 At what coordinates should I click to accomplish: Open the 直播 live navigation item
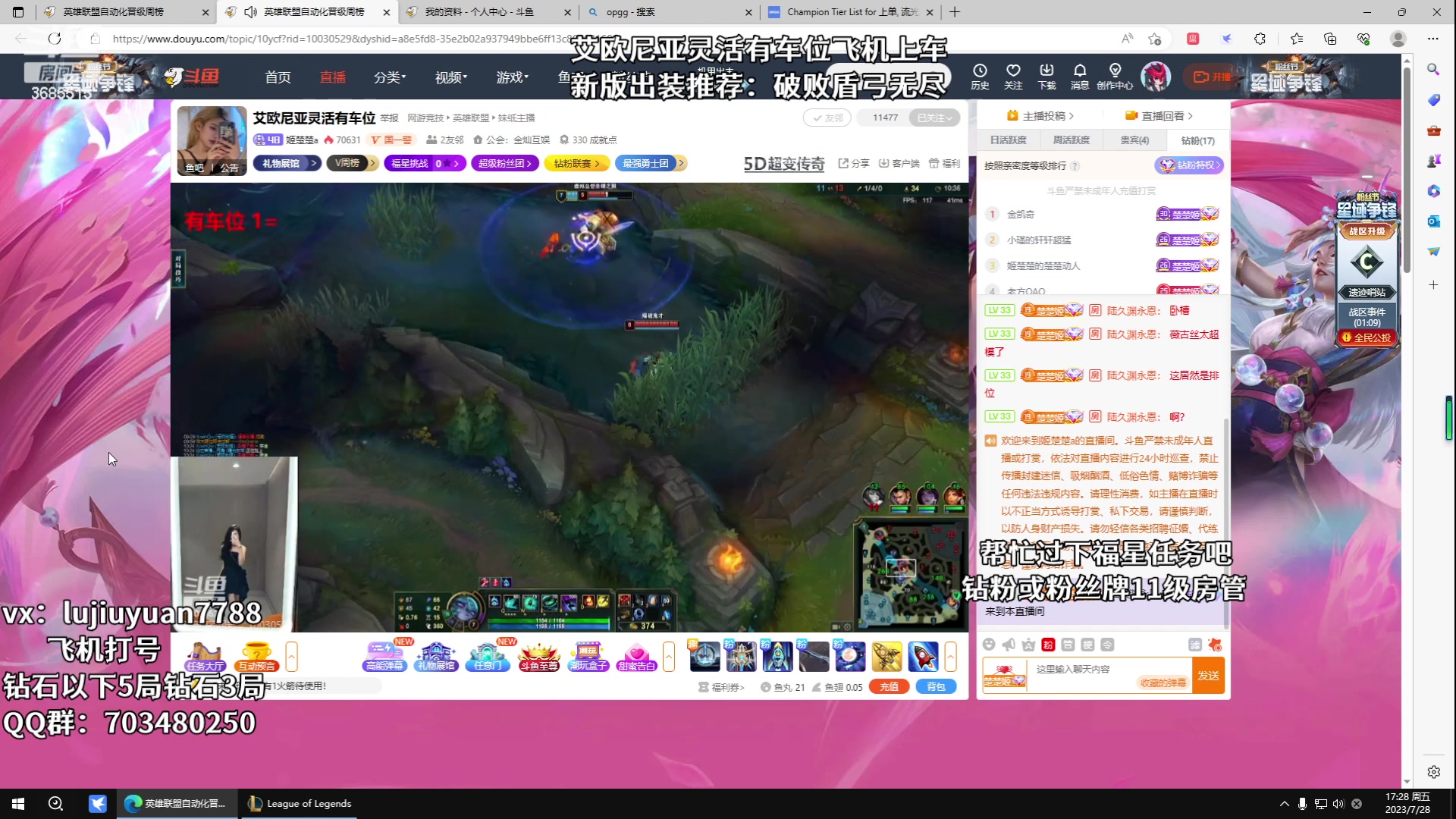coord(332,77)
